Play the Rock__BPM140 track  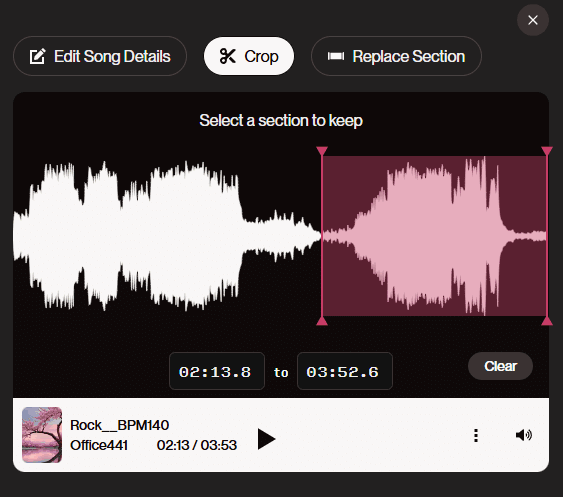(266, 439)
